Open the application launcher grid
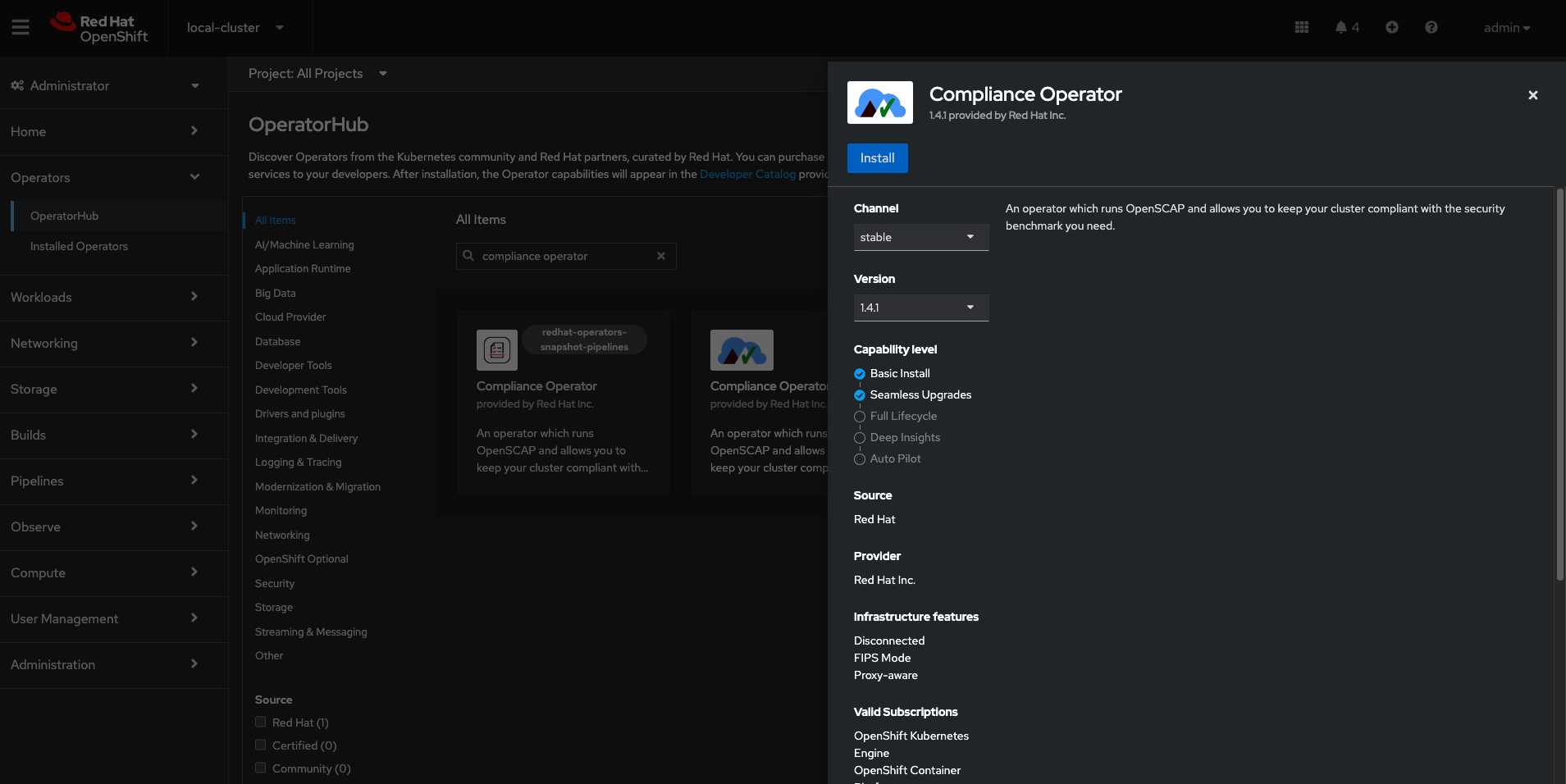Viewport: 1566px width, 784px height. point(1302,28)
